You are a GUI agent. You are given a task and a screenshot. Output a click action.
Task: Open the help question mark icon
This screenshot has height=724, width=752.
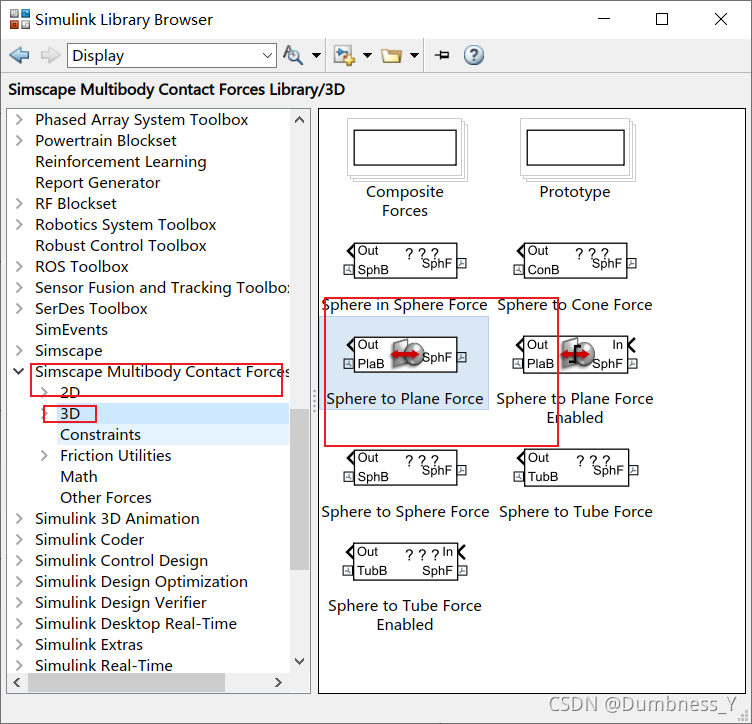coord(473,56)
